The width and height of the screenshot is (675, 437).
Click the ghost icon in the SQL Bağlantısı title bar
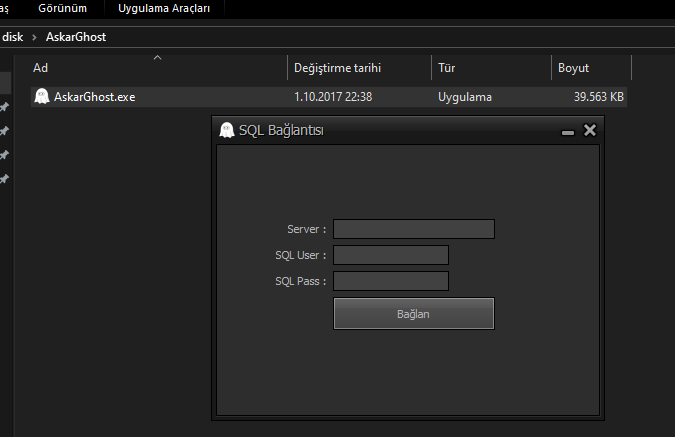(227, 130)
